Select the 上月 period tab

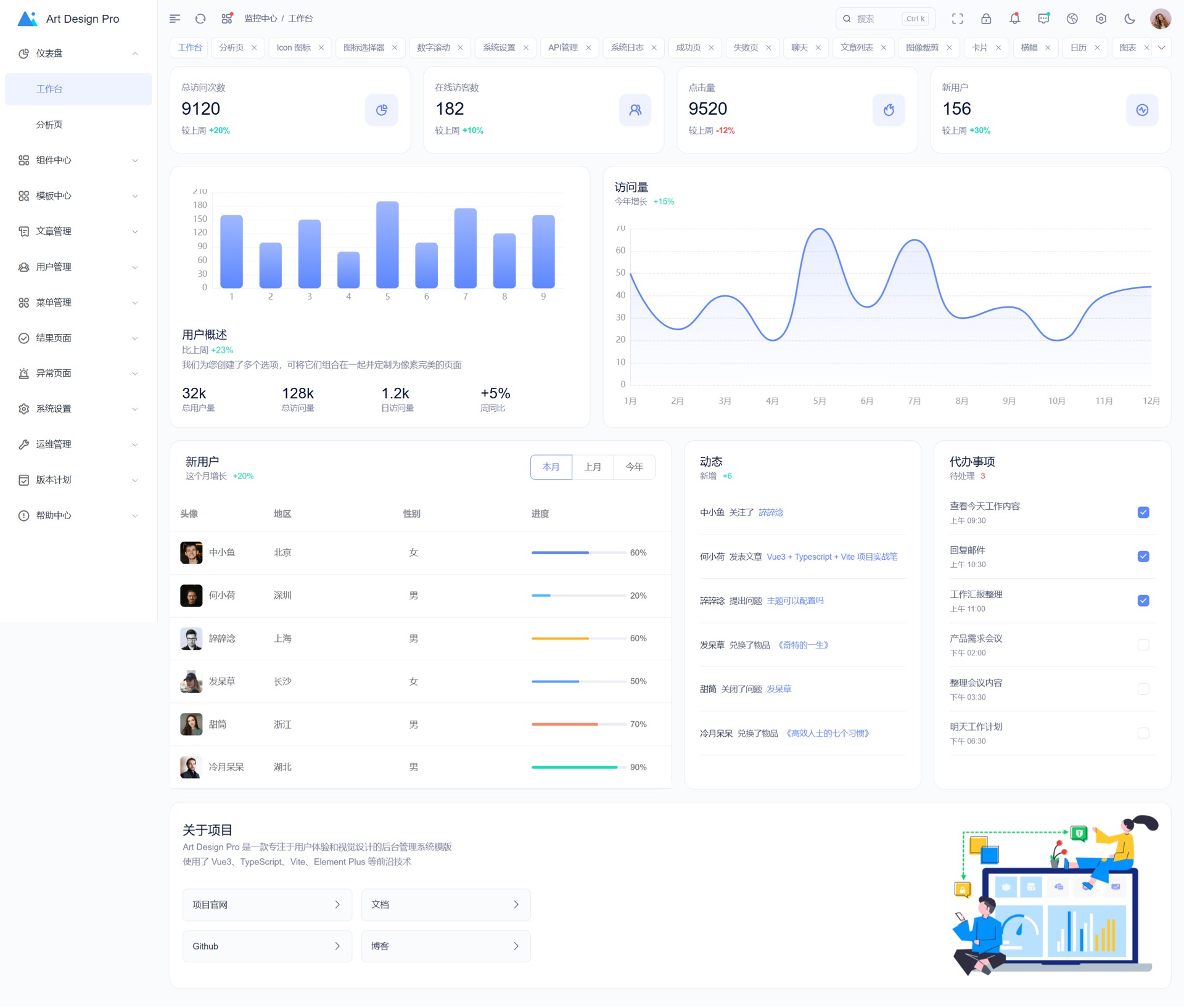(x=593, y=467)
